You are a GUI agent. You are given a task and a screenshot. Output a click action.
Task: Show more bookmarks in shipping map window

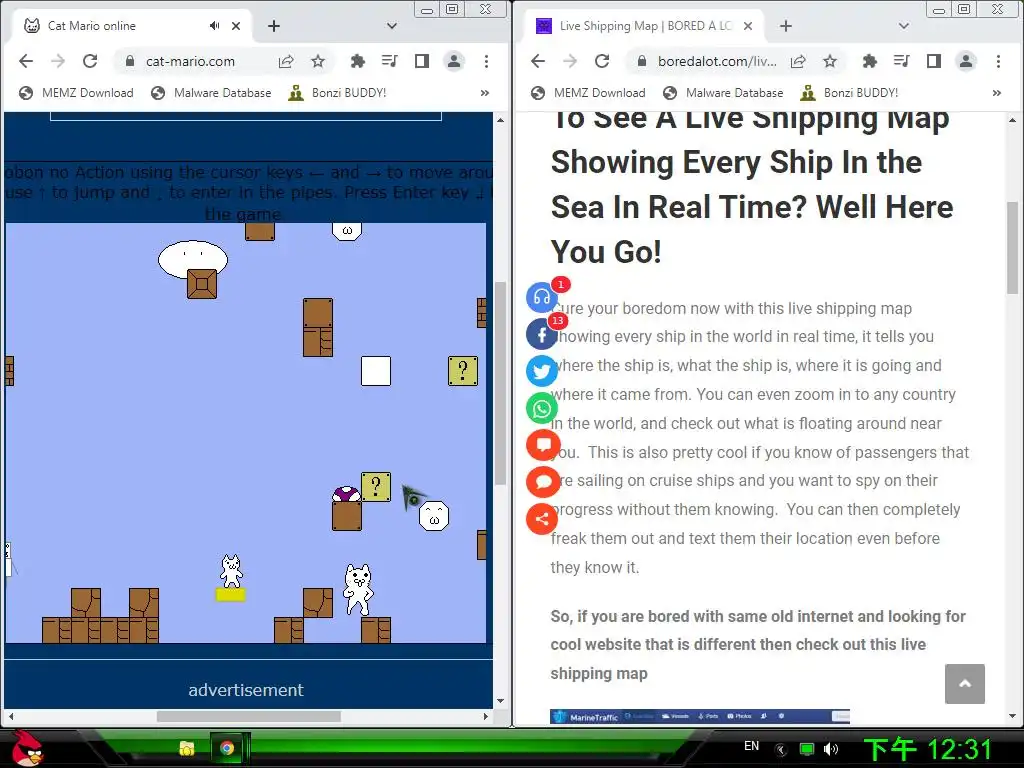pyautogui.click(x=997, y=93)
